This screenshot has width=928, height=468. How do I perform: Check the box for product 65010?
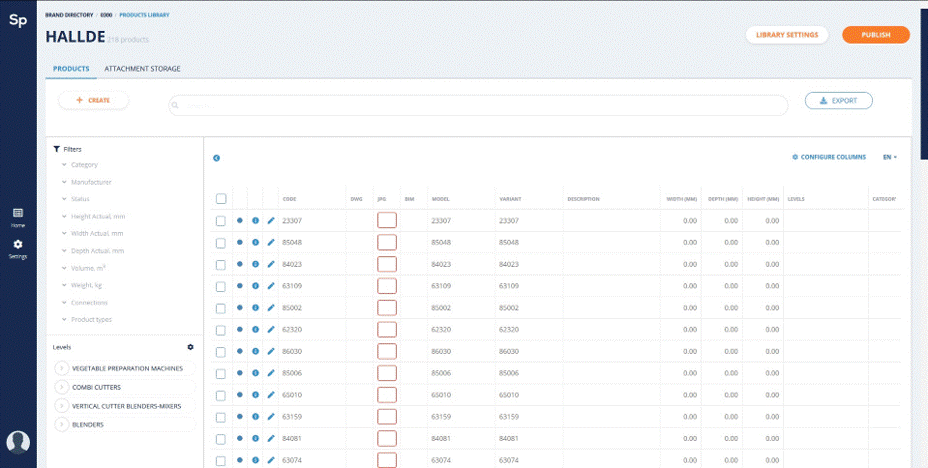tap(221, 395)
